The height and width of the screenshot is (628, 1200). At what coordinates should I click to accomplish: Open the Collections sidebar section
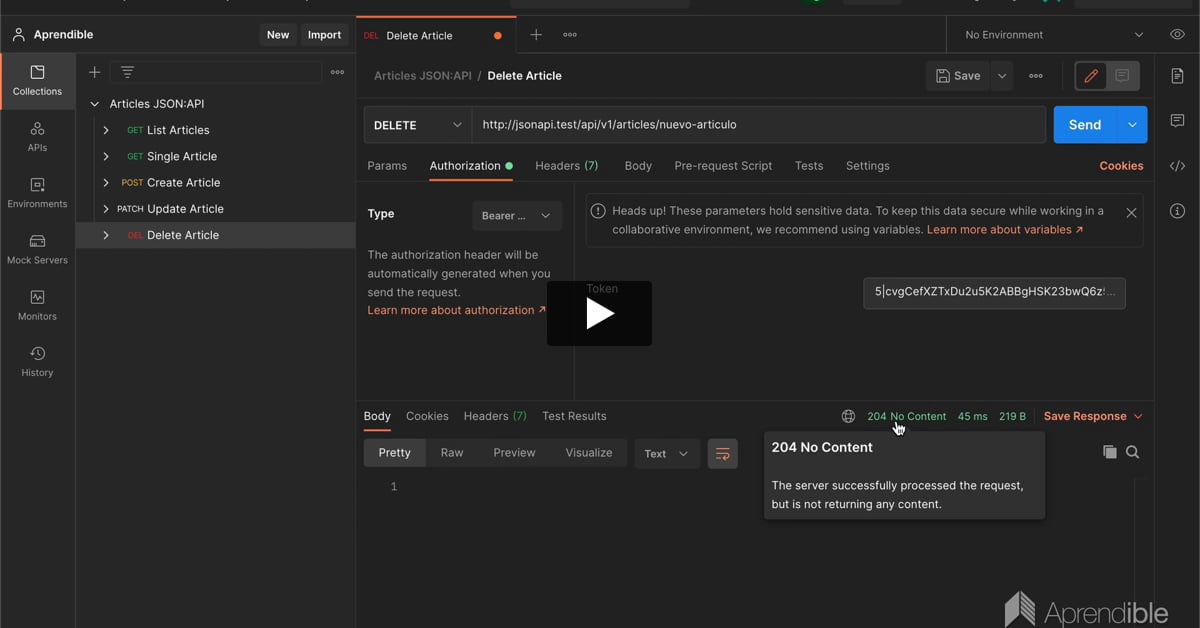point(37,81)
